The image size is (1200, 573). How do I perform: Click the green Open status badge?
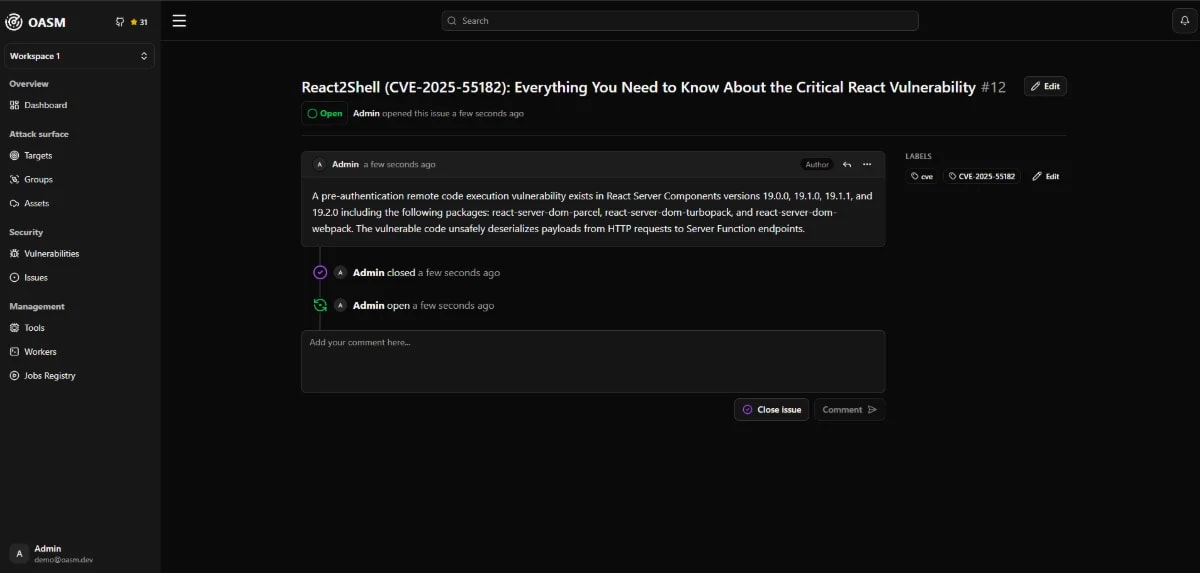325,113
